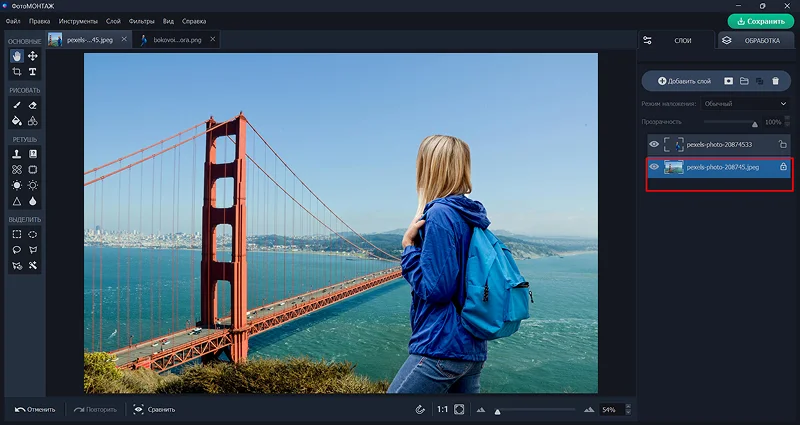800x425 pixels.
Task: Switch to the bokovoi...ora.png document tab
Action: tap(177, 40)
